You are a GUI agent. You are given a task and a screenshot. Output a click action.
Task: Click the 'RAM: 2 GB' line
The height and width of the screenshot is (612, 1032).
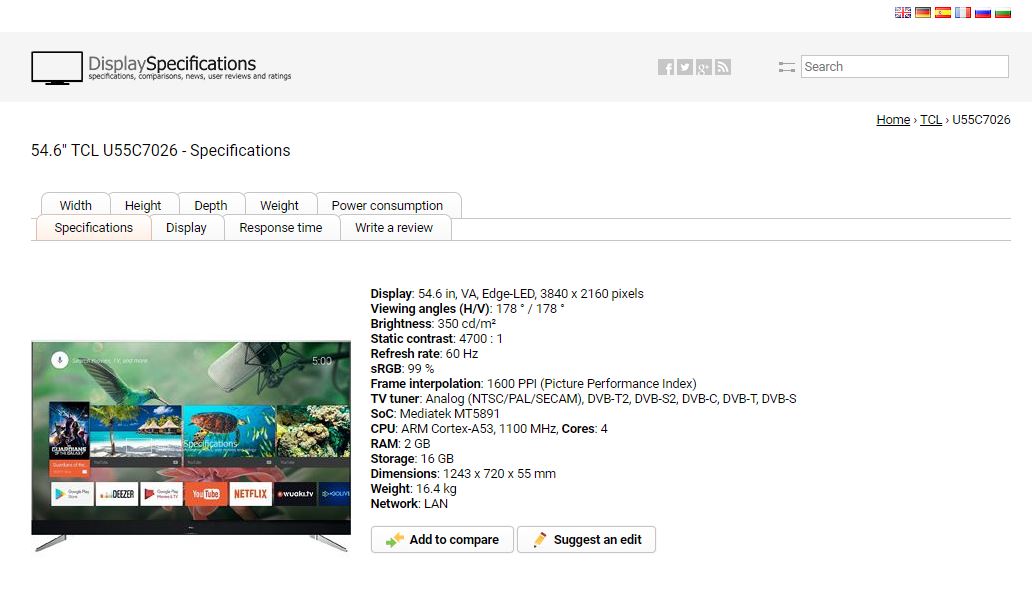(x=400, y=444)
